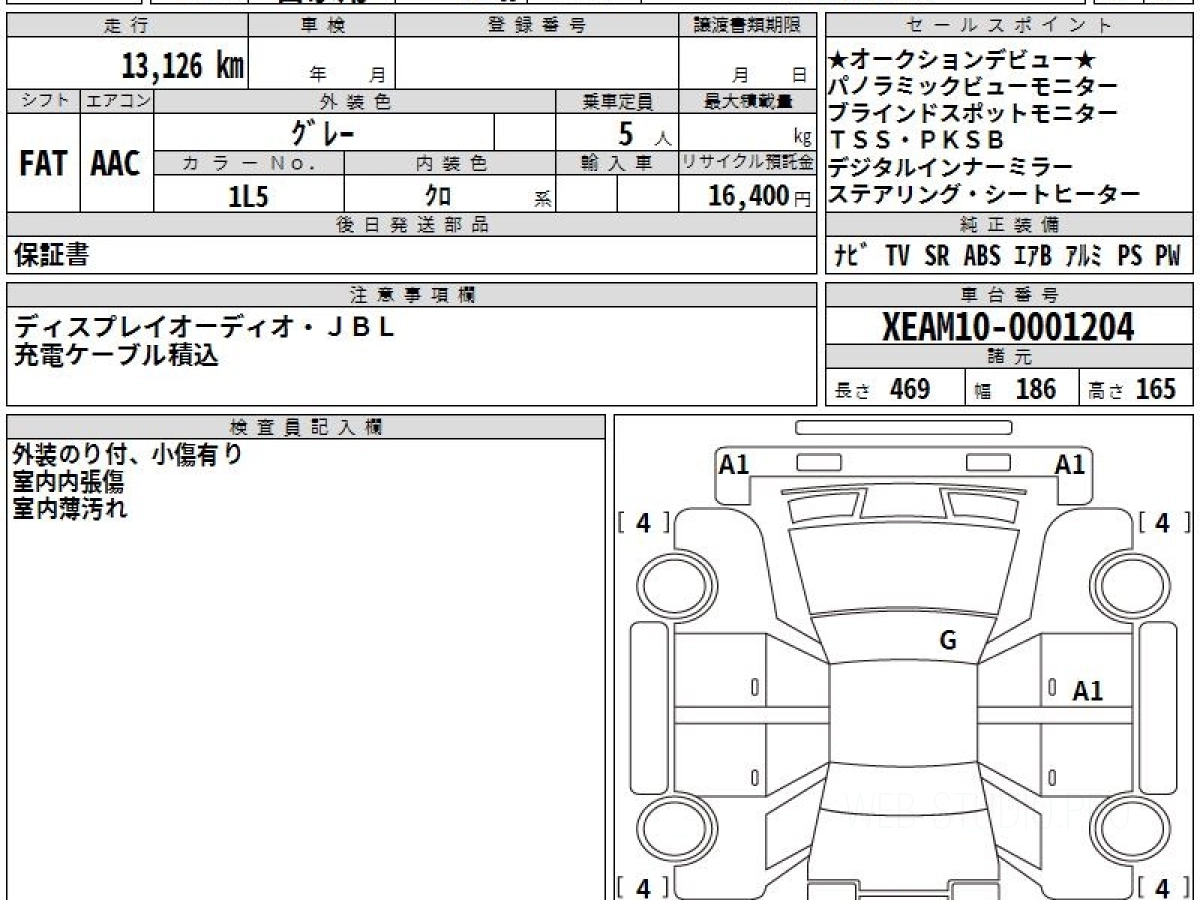Image resolution: width=1200 pixels, height=900 pixels.
Task: Click the ナビ equipment code
Action: pos(851,256)
